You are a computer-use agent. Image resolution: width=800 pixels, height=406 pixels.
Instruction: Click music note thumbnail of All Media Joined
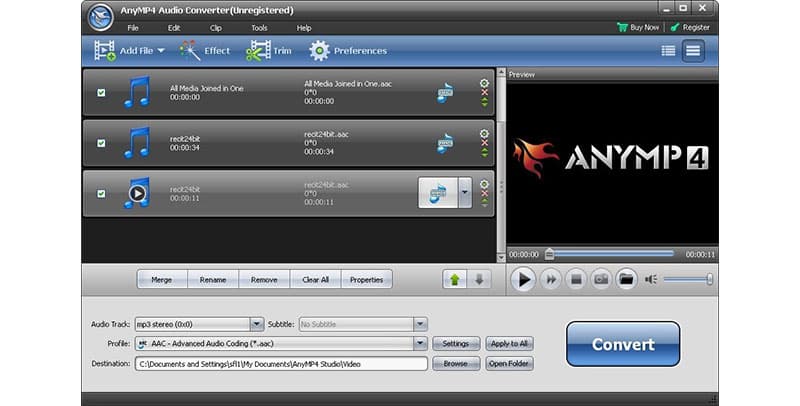point(137,92)
